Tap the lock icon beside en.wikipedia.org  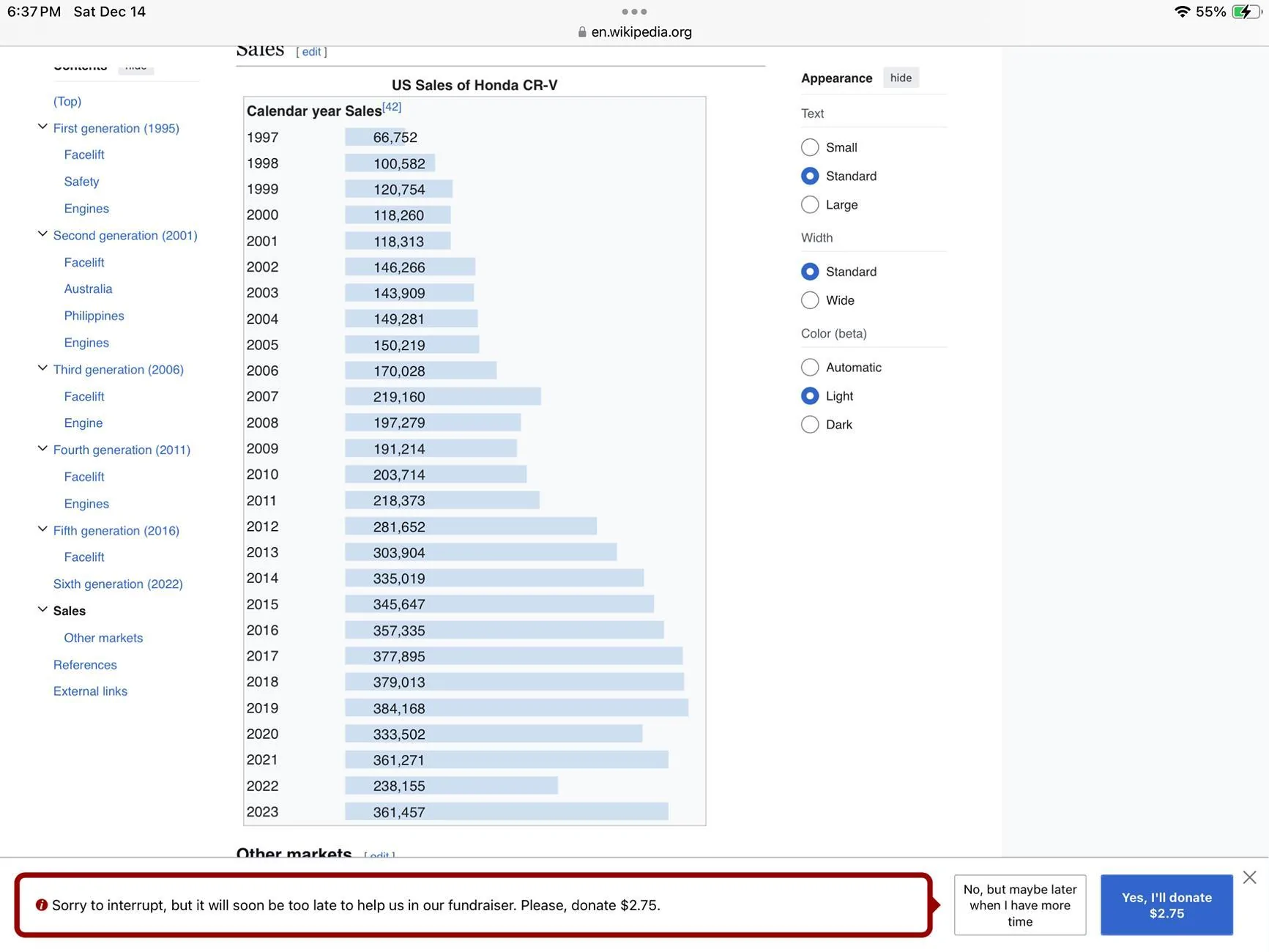582,32
